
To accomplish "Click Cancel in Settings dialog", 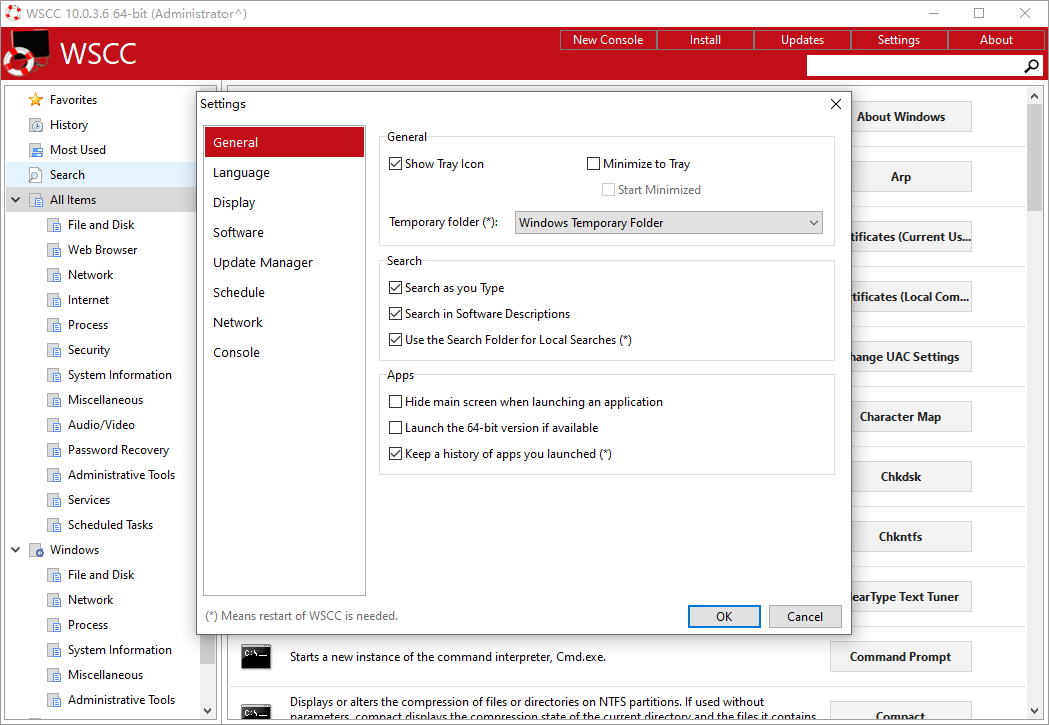I will [805, 617].
